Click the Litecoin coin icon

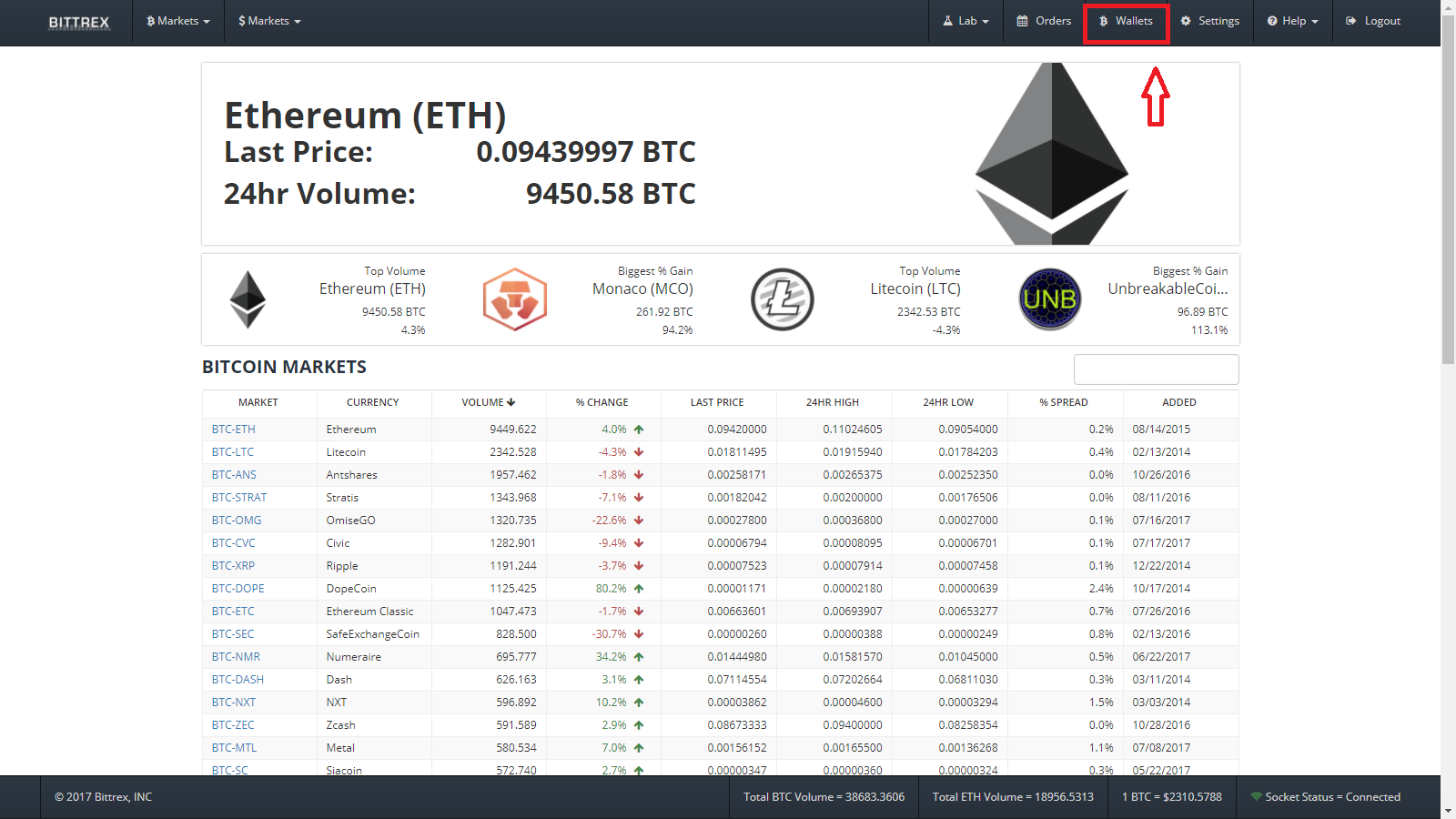click(782, 299)
